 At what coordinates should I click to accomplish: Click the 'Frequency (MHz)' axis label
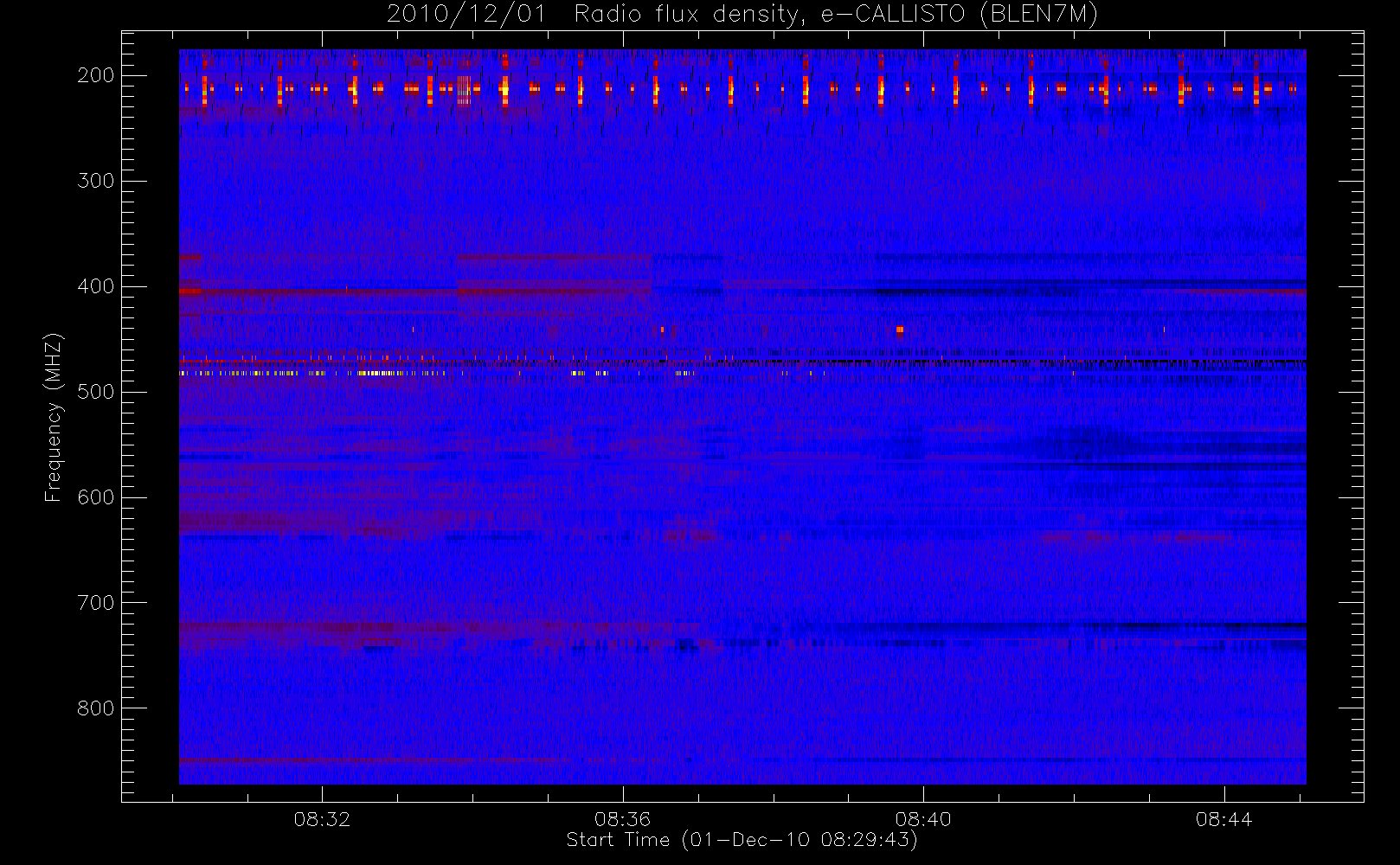54,417
